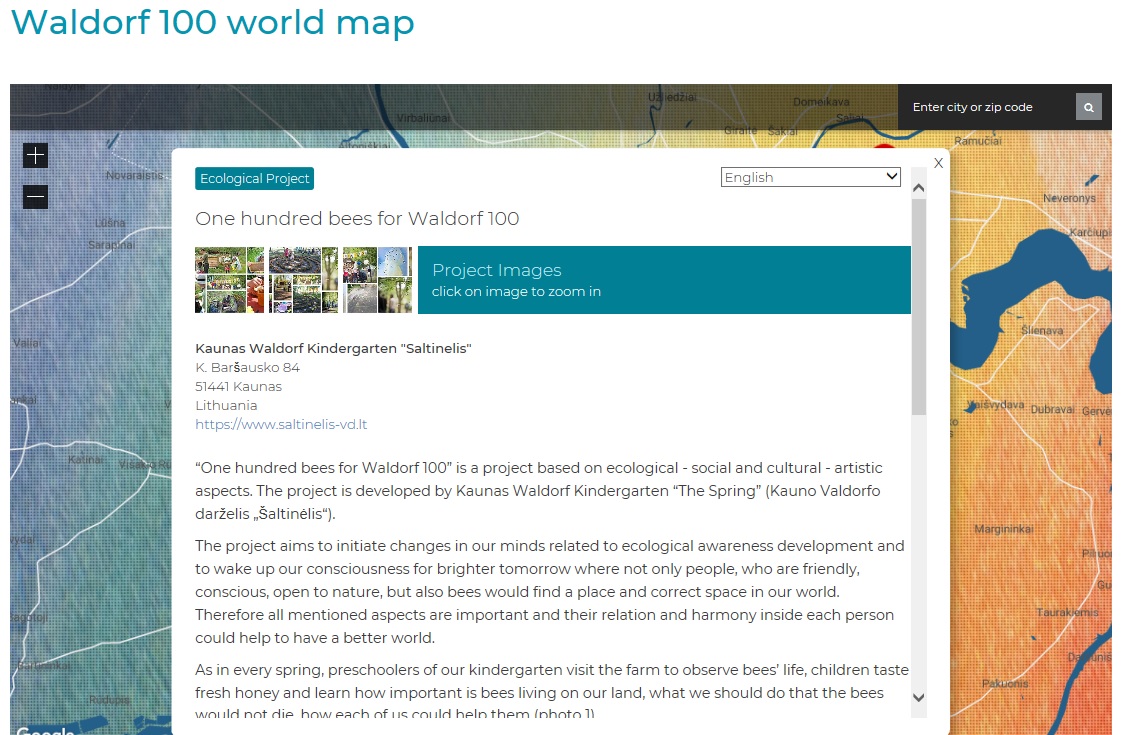Click the Waldorf 100 world map heading
The width and height of the screenshot is (1128, 735).
(212, 22)
